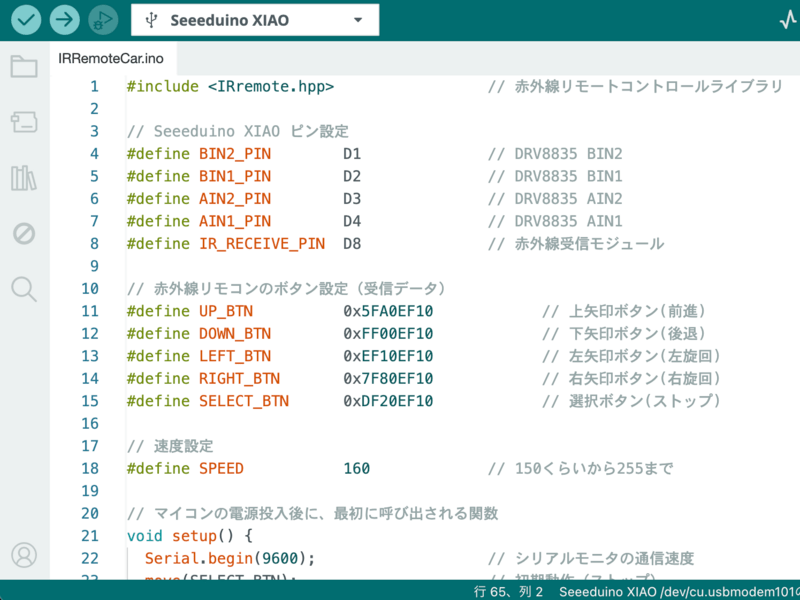The image size is (800, 600).
Task: Switch to the IRRemoteCar.ino tab
Action: [111, 59]
